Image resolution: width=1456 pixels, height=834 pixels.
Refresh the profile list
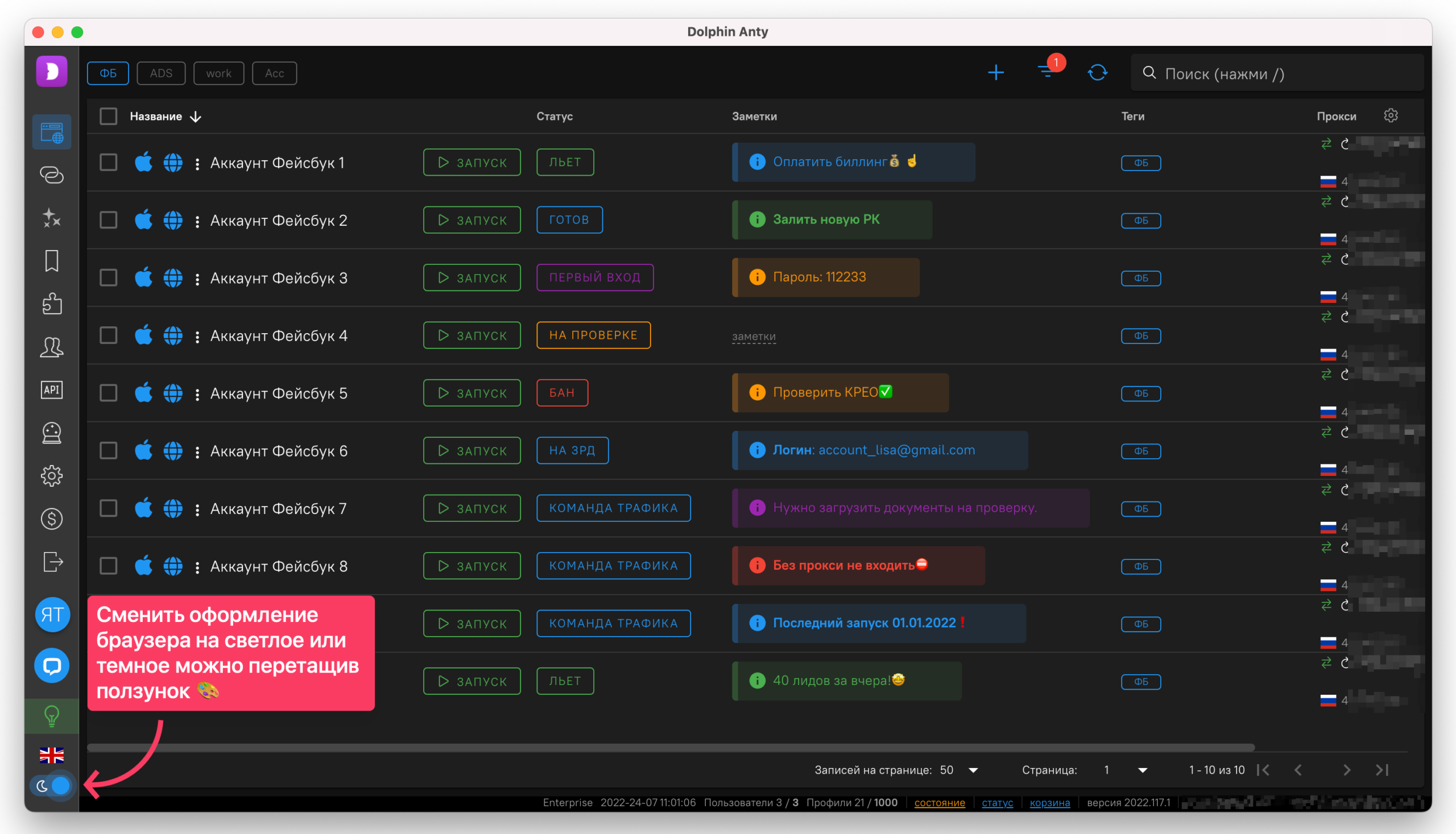(1097, 73)
